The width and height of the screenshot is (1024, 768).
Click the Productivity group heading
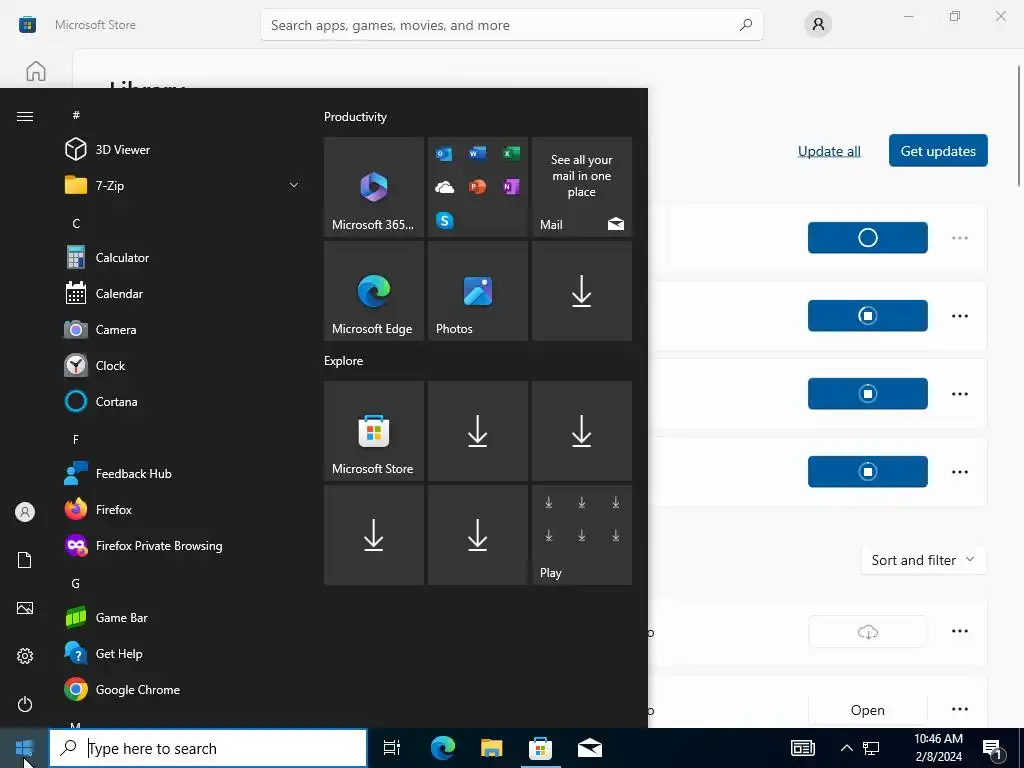tap(355, 117)
